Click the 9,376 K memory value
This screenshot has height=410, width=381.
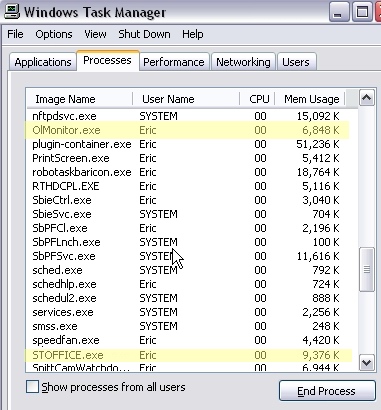pyautogui.click(x=321, y=355)
